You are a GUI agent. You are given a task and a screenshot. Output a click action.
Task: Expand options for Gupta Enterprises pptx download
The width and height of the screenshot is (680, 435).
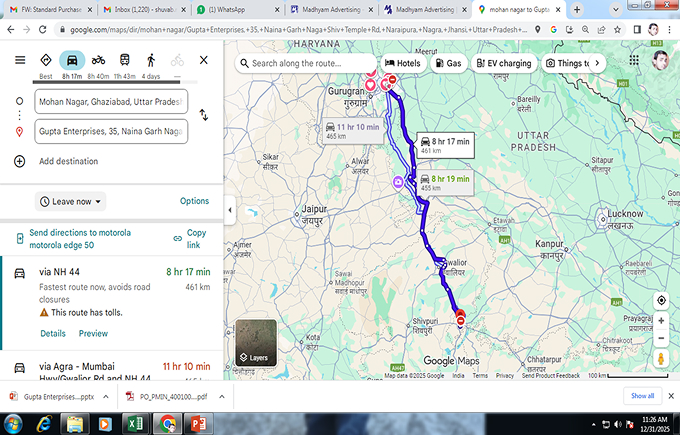pyautogui.click(x=106, y=396)
